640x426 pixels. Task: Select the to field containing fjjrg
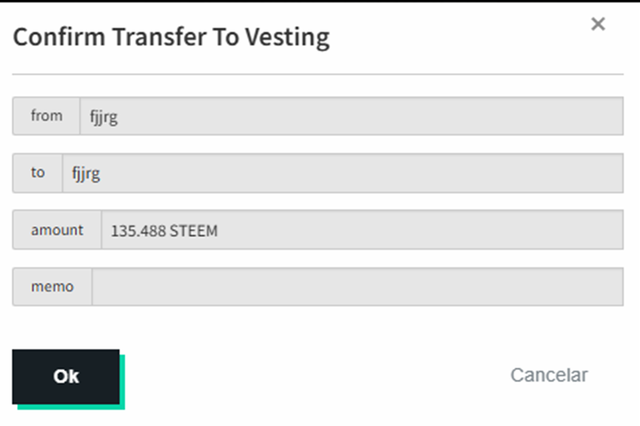click(342, 173)
